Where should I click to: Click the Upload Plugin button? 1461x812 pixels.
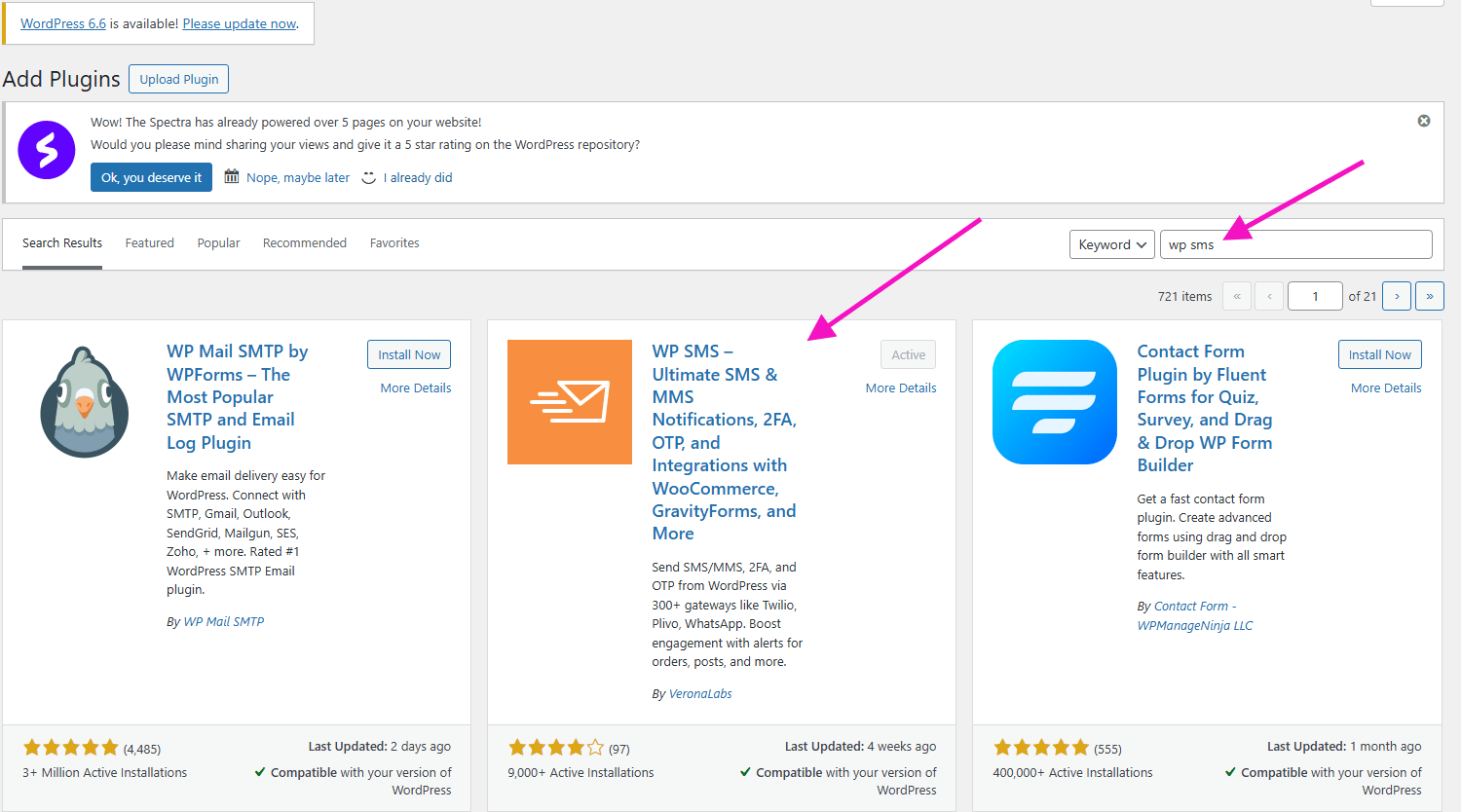(x=179, y=79)
